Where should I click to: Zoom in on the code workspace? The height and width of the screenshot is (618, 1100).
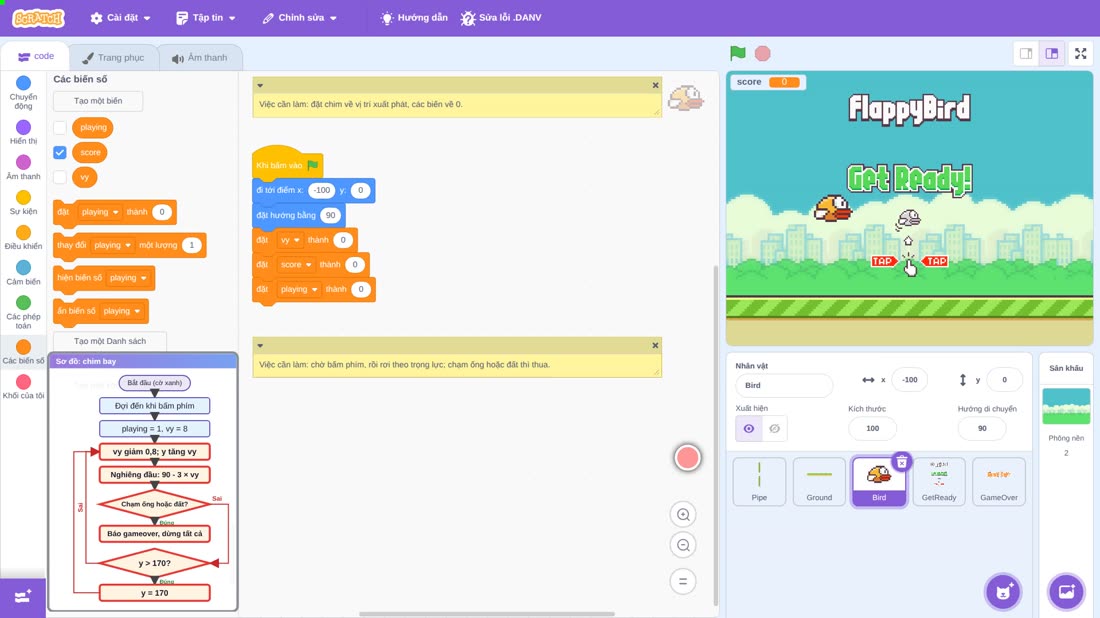[x=683, y=514]
